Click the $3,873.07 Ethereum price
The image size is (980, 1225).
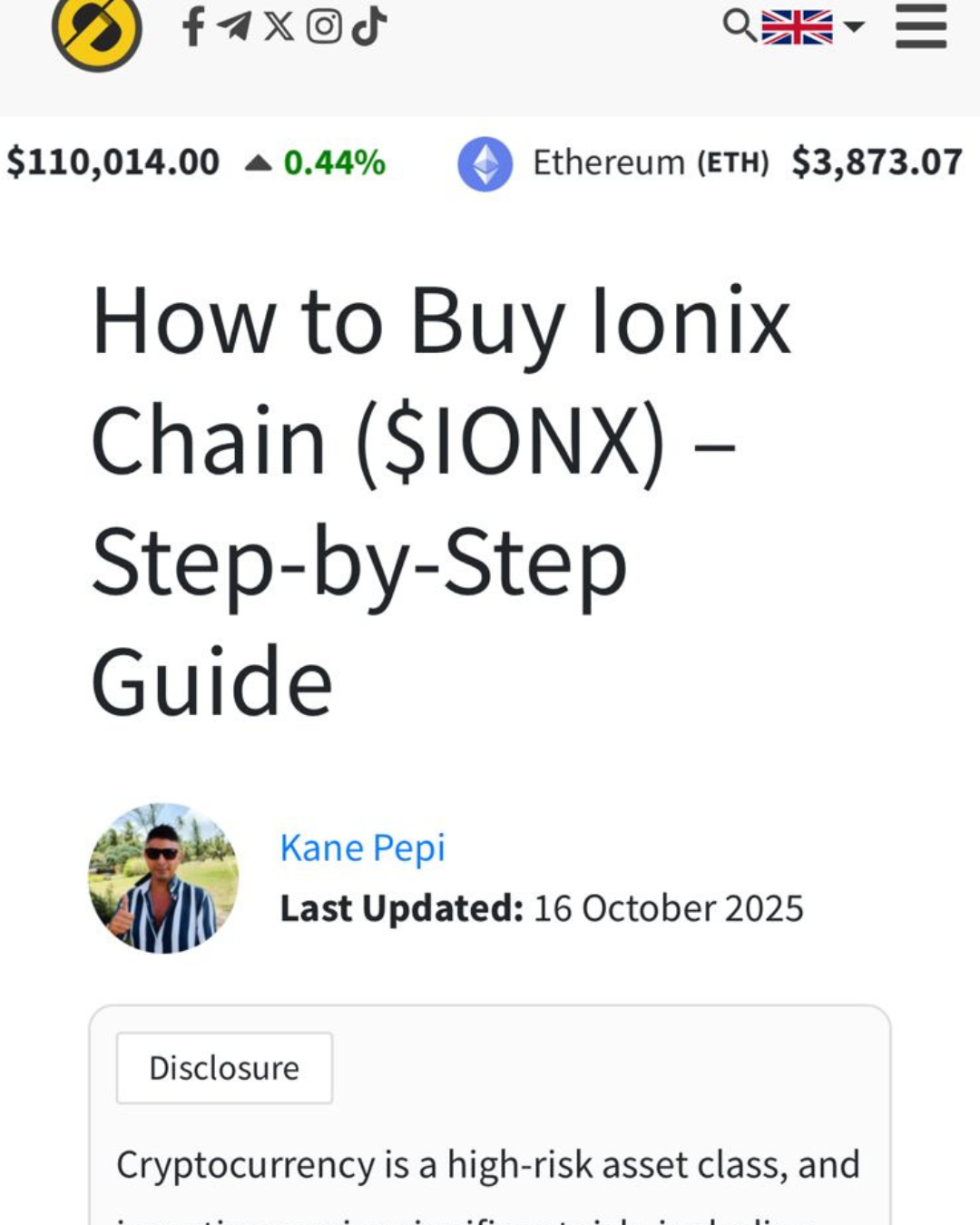click(876, 163)
